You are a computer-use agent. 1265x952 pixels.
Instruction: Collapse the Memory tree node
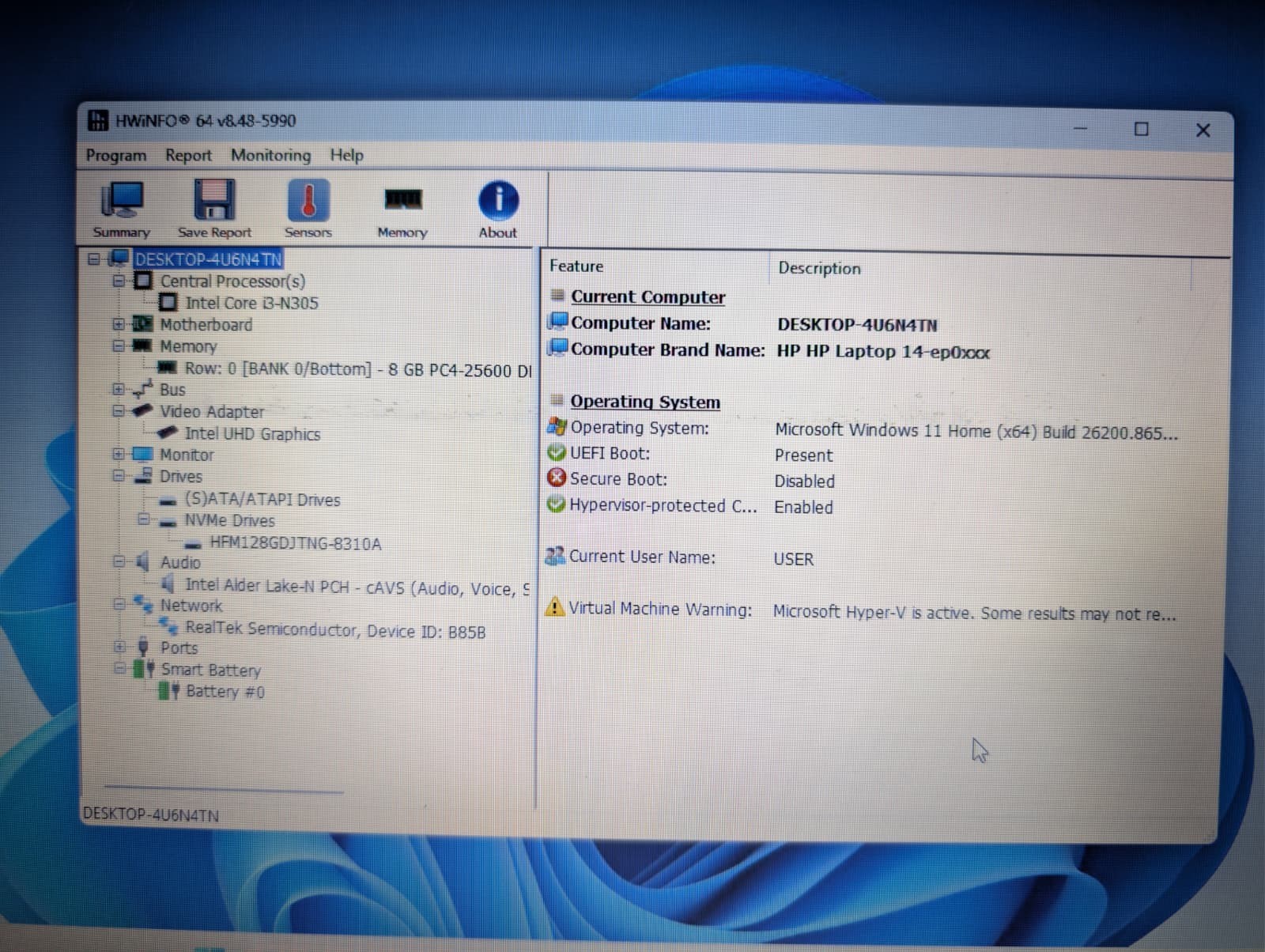click(x=119, y=346)
